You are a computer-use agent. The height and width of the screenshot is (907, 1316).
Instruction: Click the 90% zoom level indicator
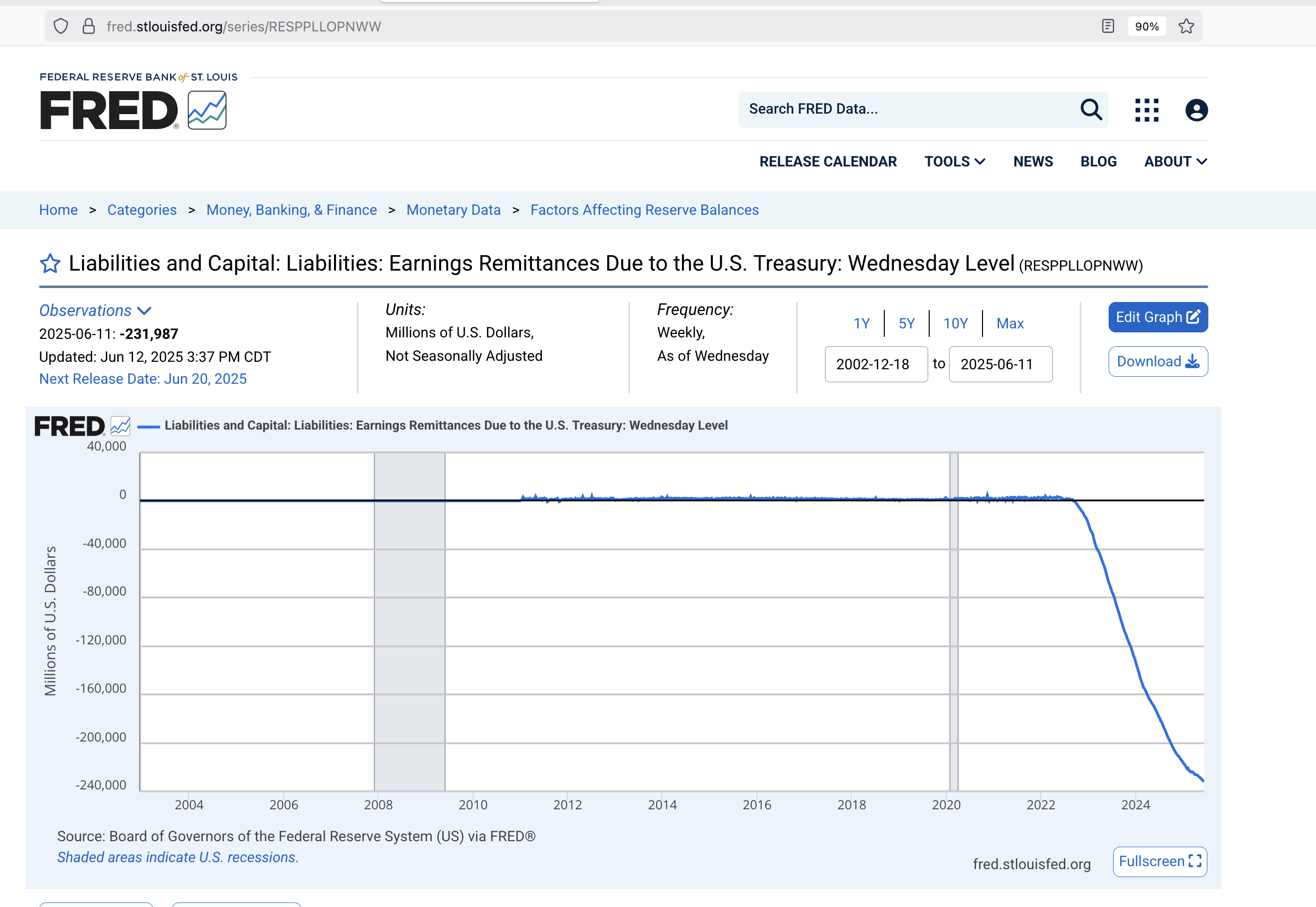tap(1147, 26)
